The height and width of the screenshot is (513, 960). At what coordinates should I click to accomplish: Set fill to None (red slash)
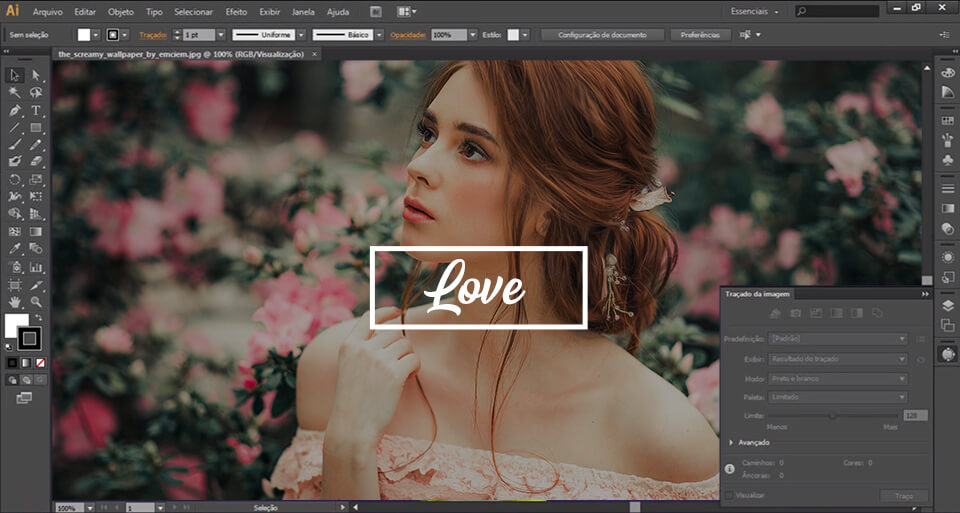40,363
